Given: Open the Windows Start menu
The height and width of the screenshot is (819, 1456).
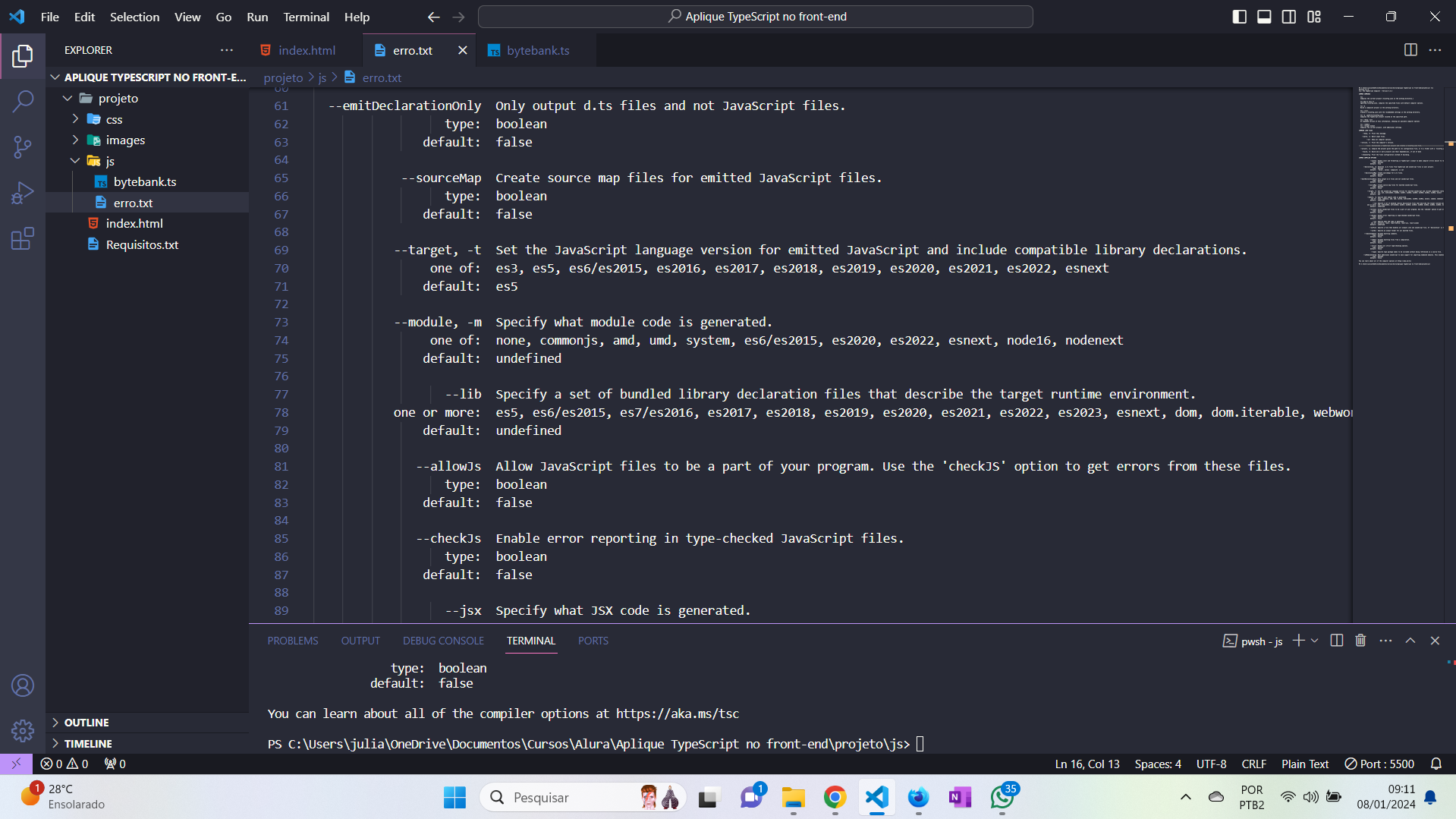Looking at the screenshot, I should (x=454, y=797).
